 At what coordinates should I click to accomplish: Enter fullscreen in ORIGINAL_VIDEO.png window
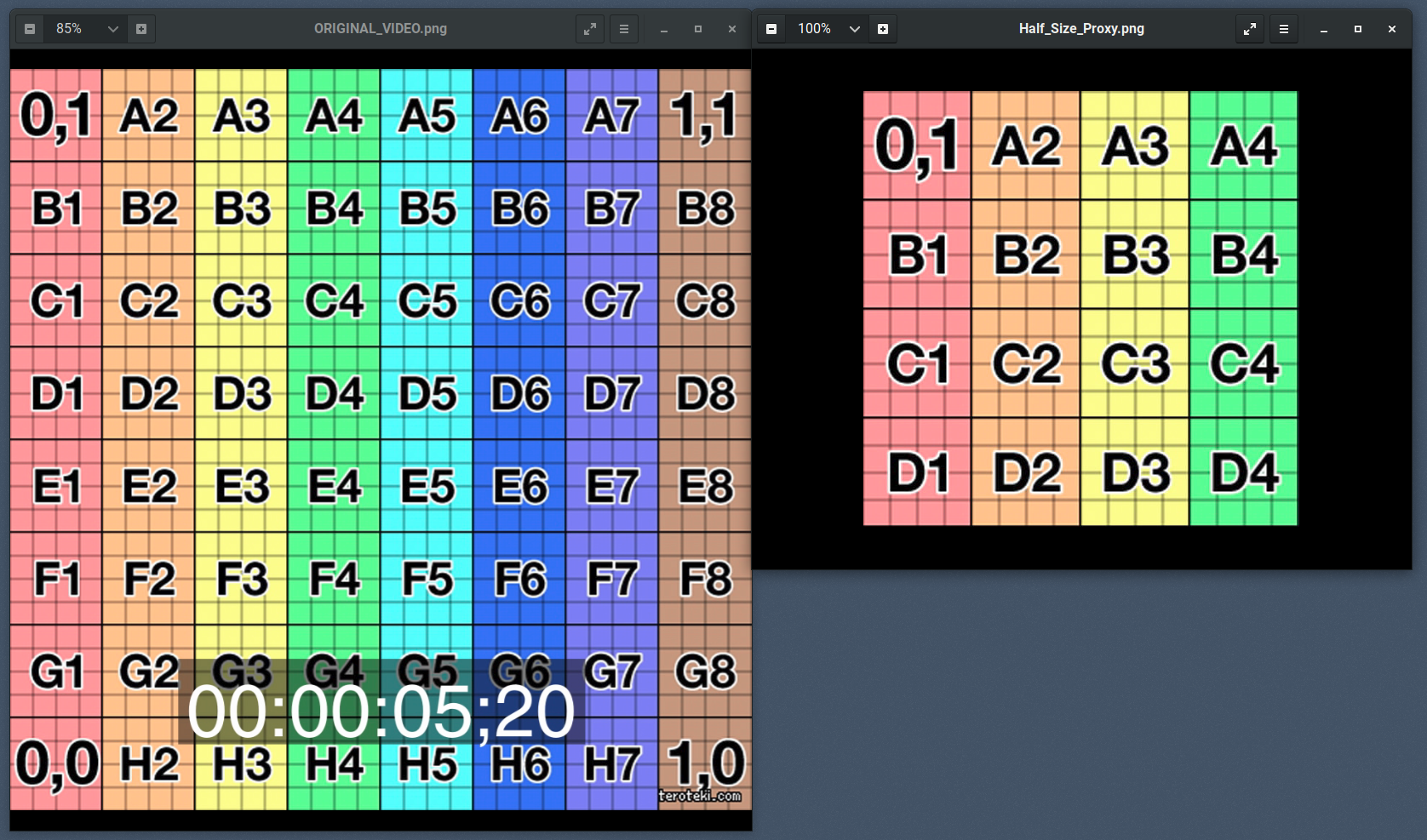point(590,29)
